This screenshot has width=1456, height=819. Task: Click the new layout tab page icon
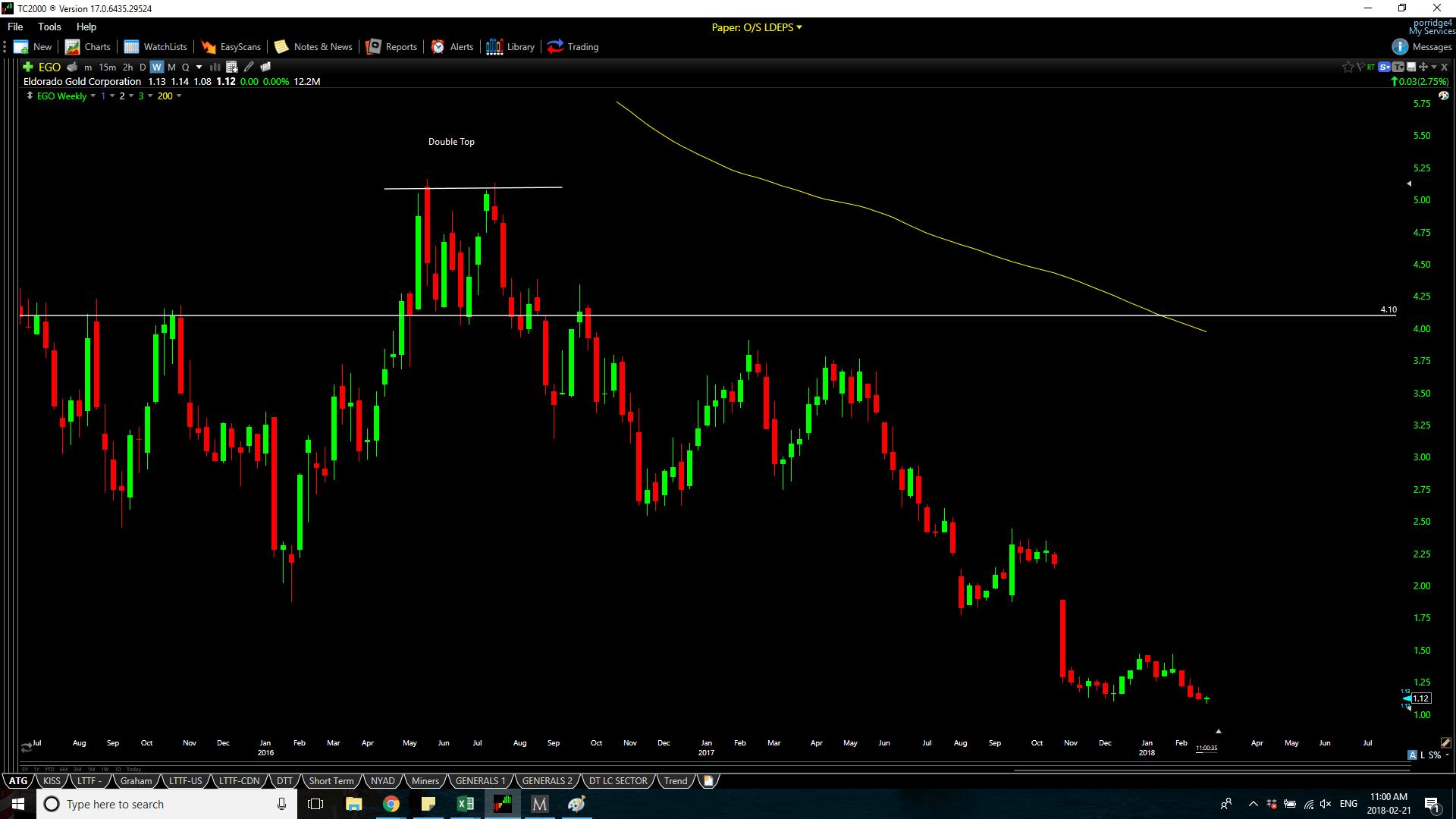coord(708,780)
